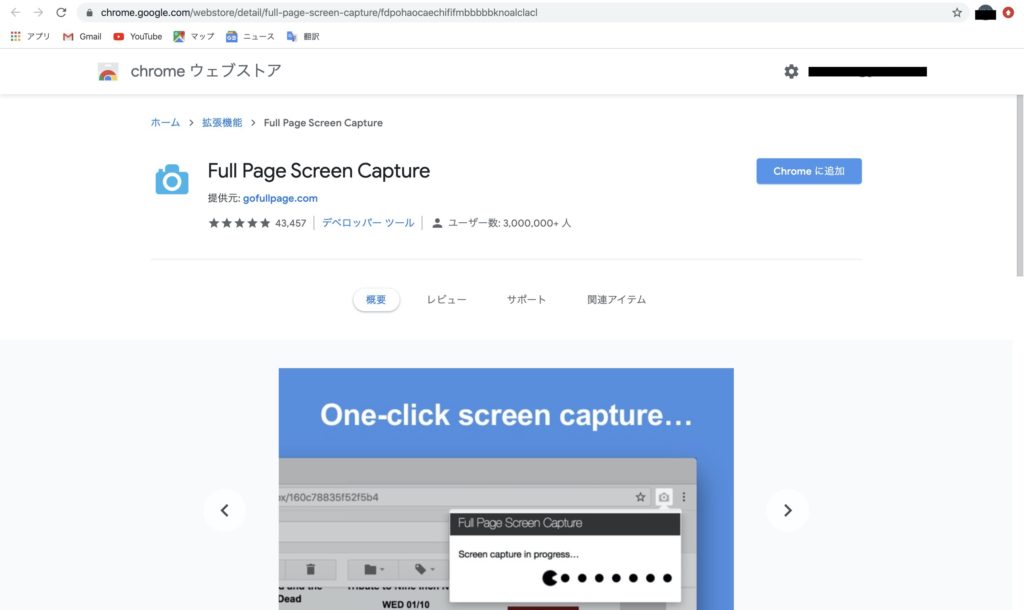View the 関連アイテム tab
This screenshot has height=610, width=1024.
[616, 300]
